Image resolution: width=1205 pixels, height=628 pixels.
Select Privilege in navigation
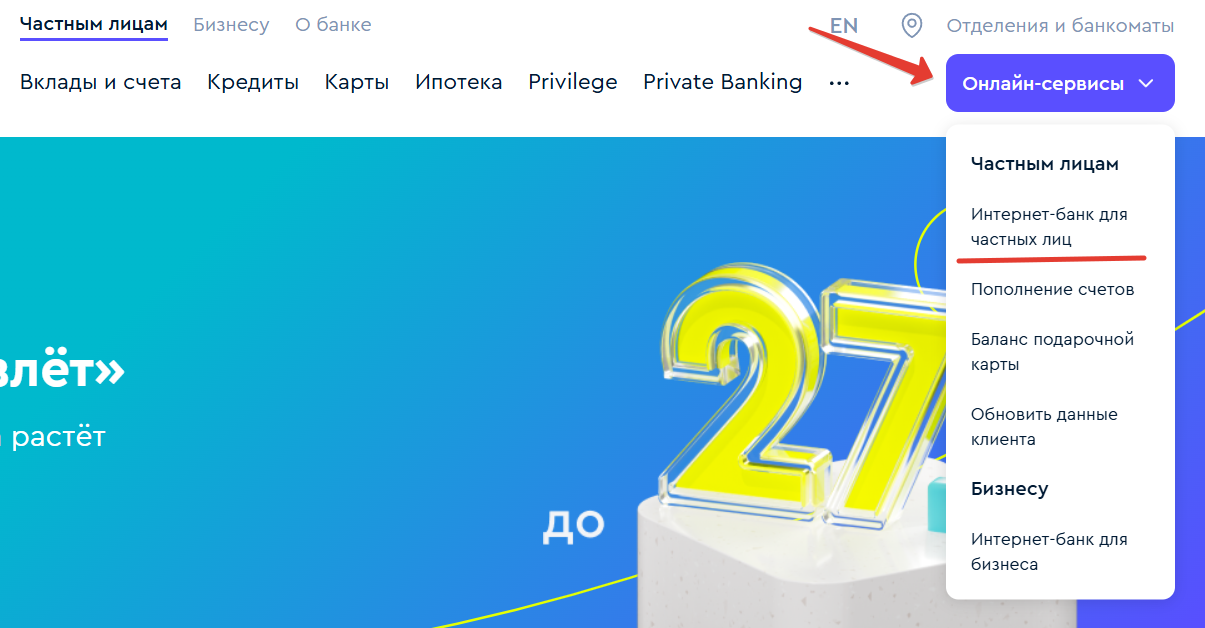pos(573,82)
